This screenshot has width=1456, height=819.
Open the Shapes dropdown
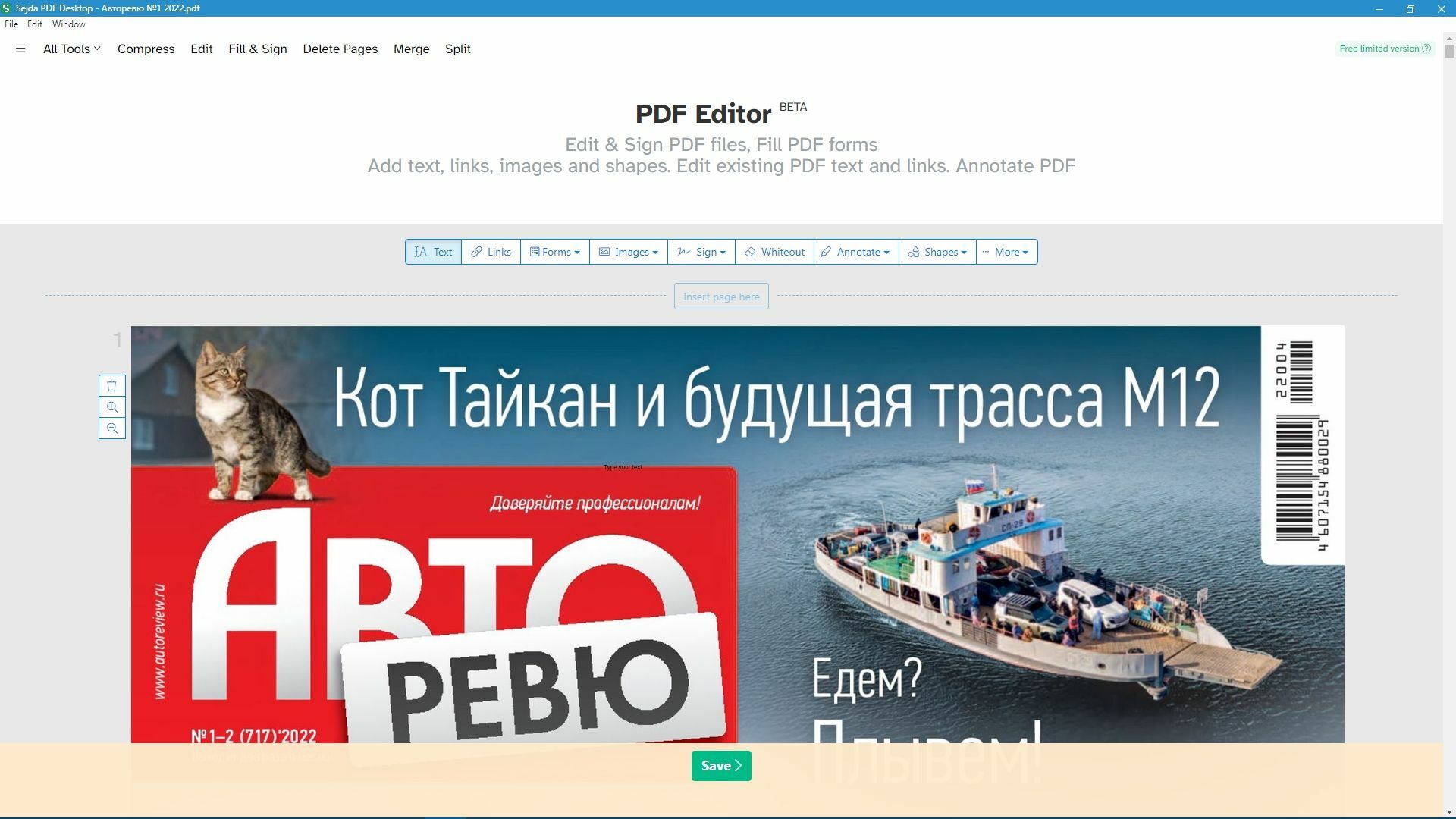click(x=938, y=252)
